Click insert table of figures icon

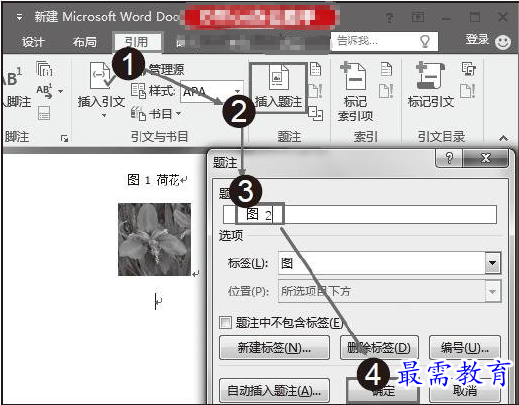click(315, 69)
